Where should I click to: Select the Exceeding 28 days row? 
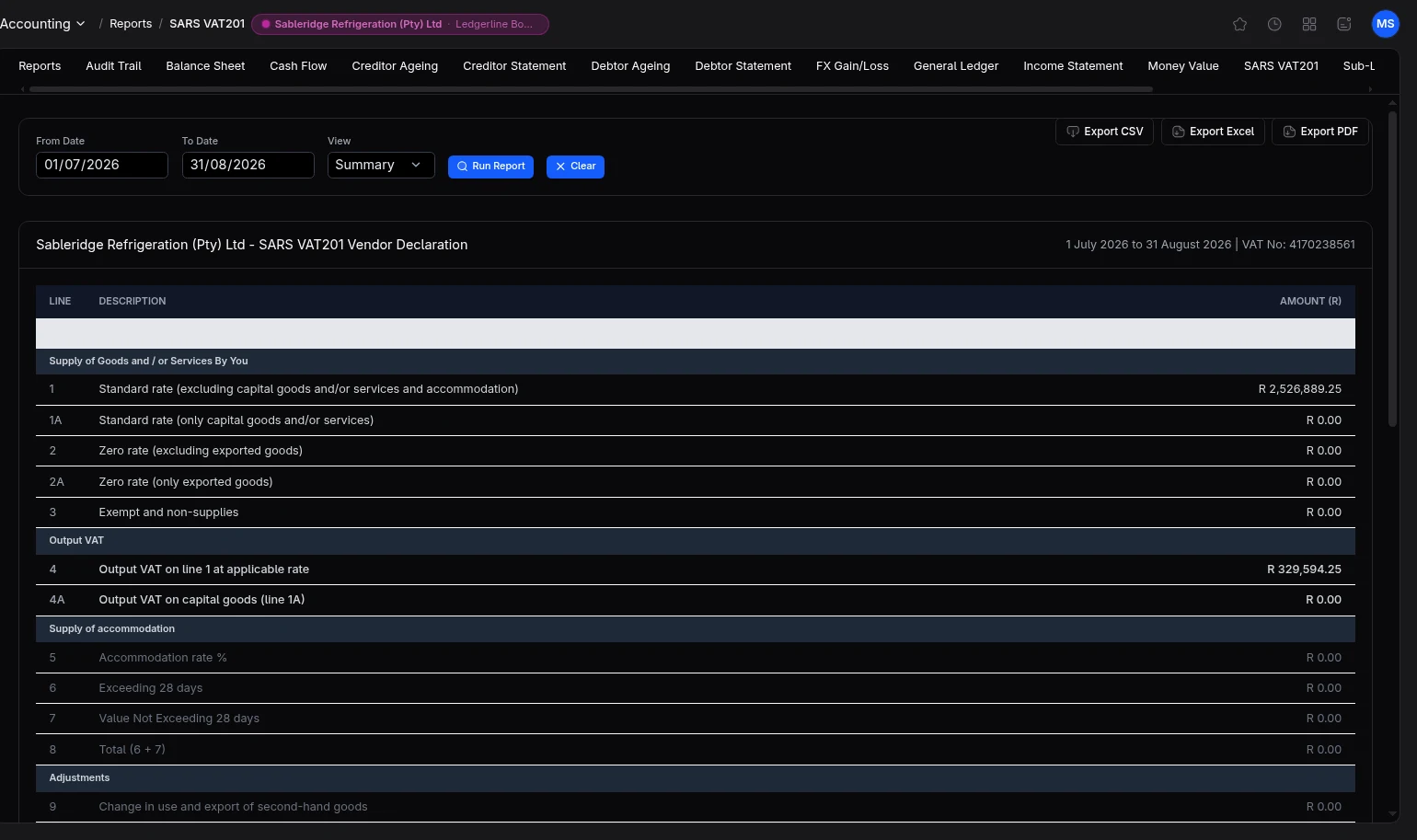696,688
